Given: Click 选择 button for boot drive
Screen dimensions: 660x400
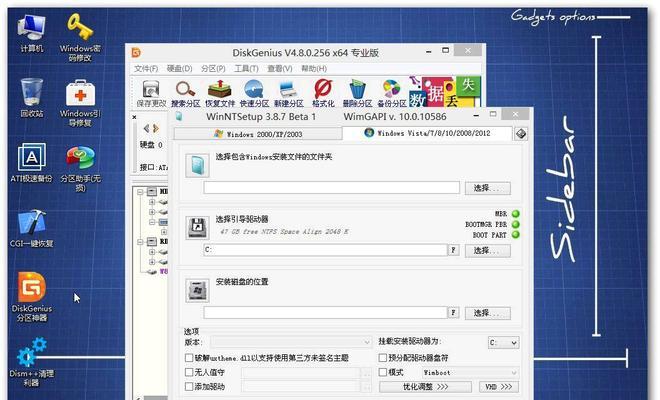Looking at the screenshot, I should point(487,251).
